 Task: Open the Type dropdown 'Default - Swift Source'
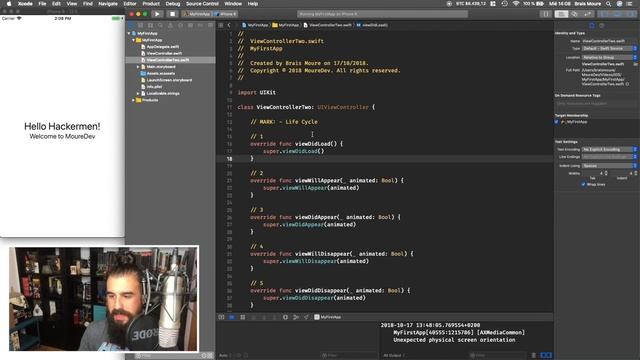click(x=609, y=49)
